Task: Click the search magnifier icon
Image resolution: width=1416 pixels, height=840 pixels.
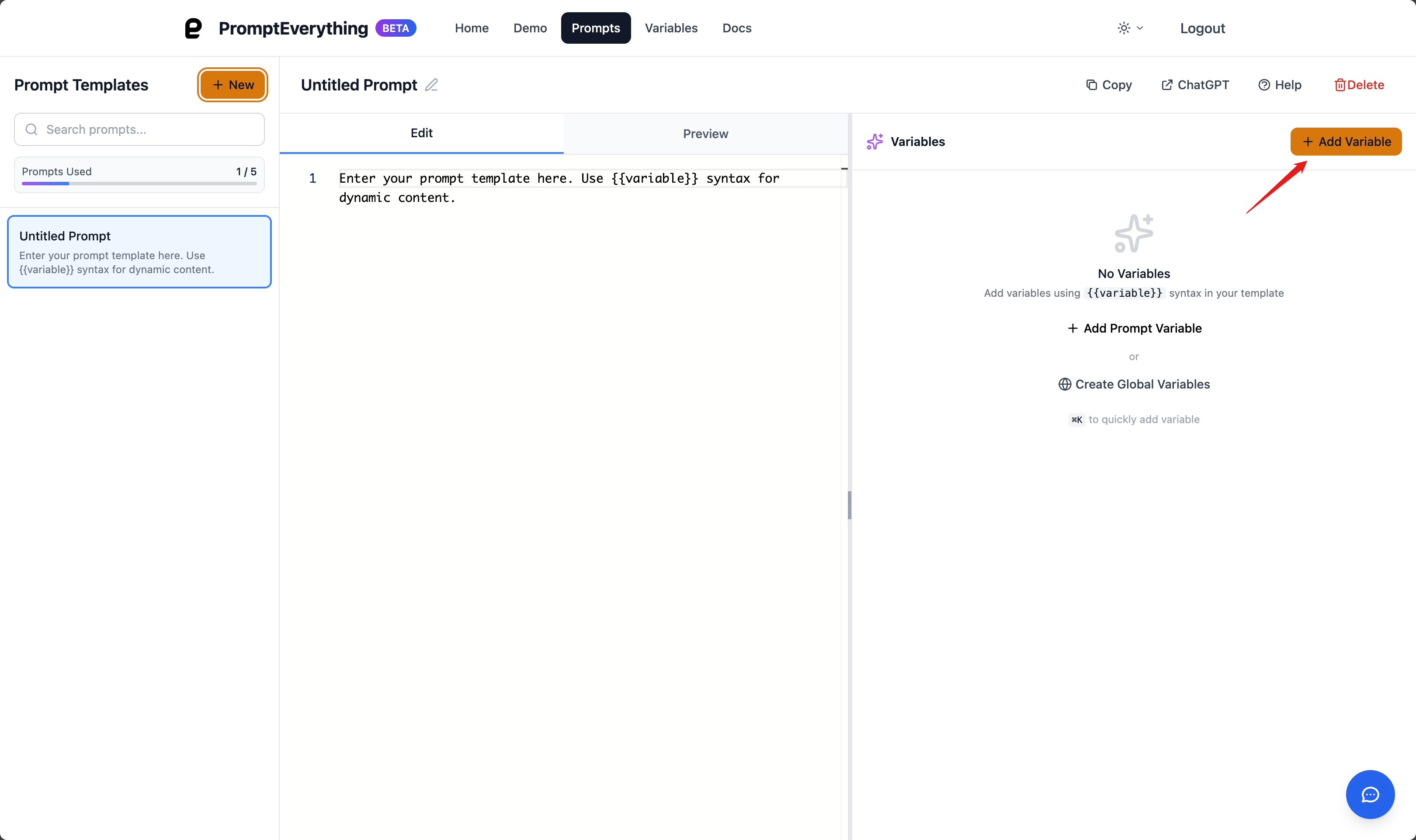Action: click(32, 129)
